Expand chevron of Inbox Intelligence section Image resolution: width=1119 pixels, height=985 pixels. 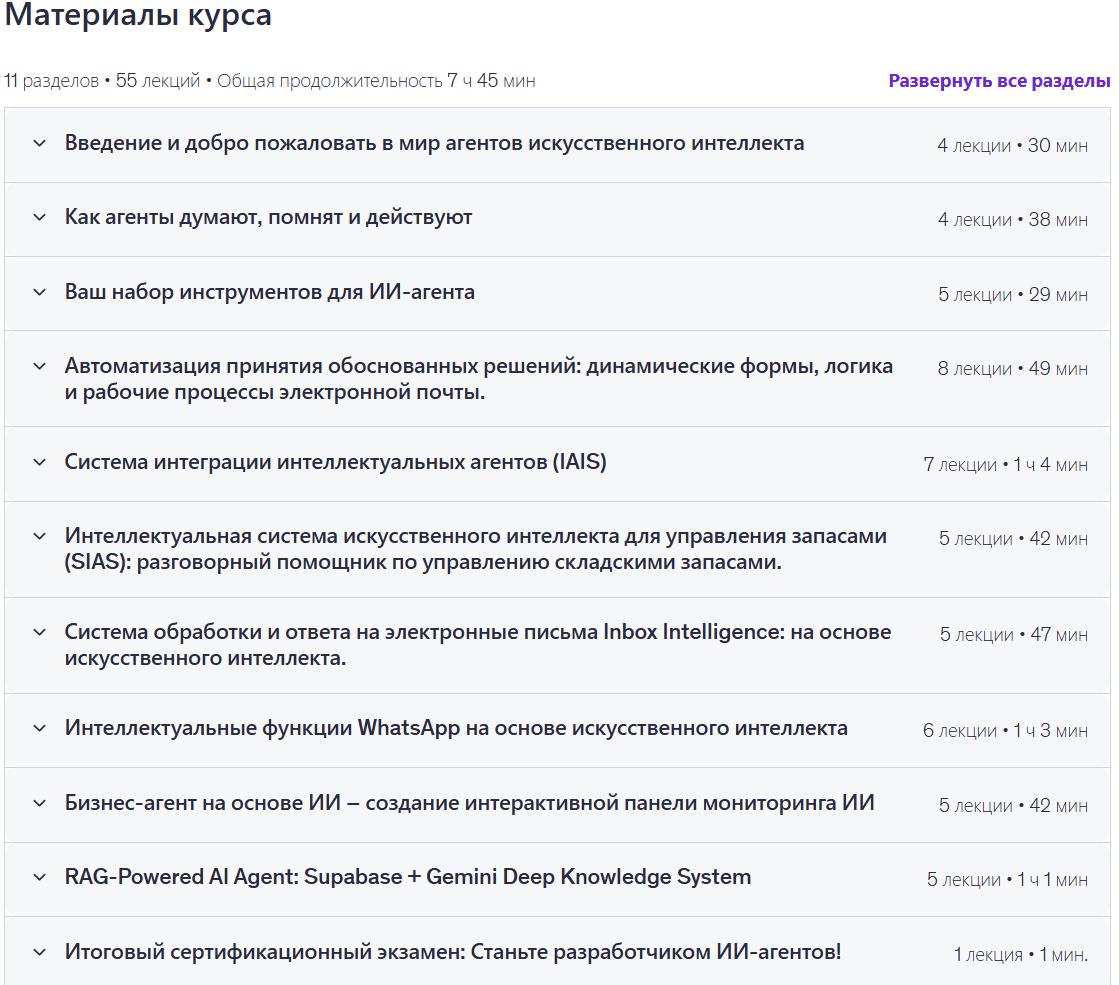click(40, 632)
